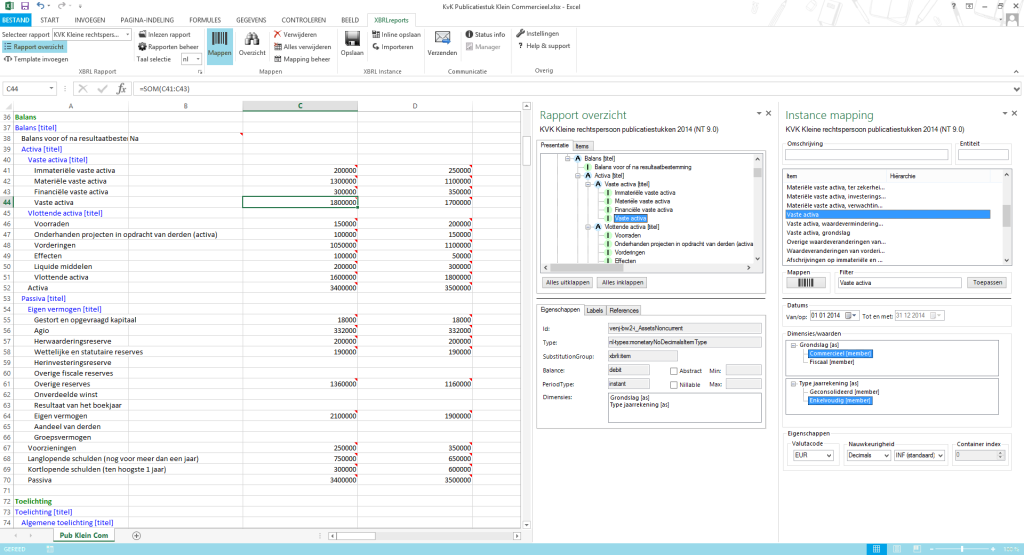1024x555 pixels.
Task: Click the Omschrijving input field
Action: [866, 155]
